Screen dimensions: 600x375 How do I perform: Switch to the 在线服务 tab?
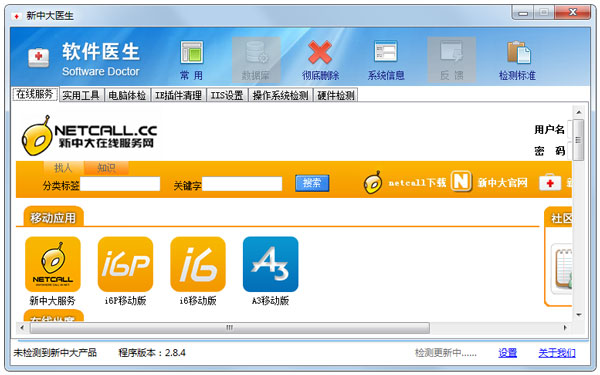pos(35,94)
